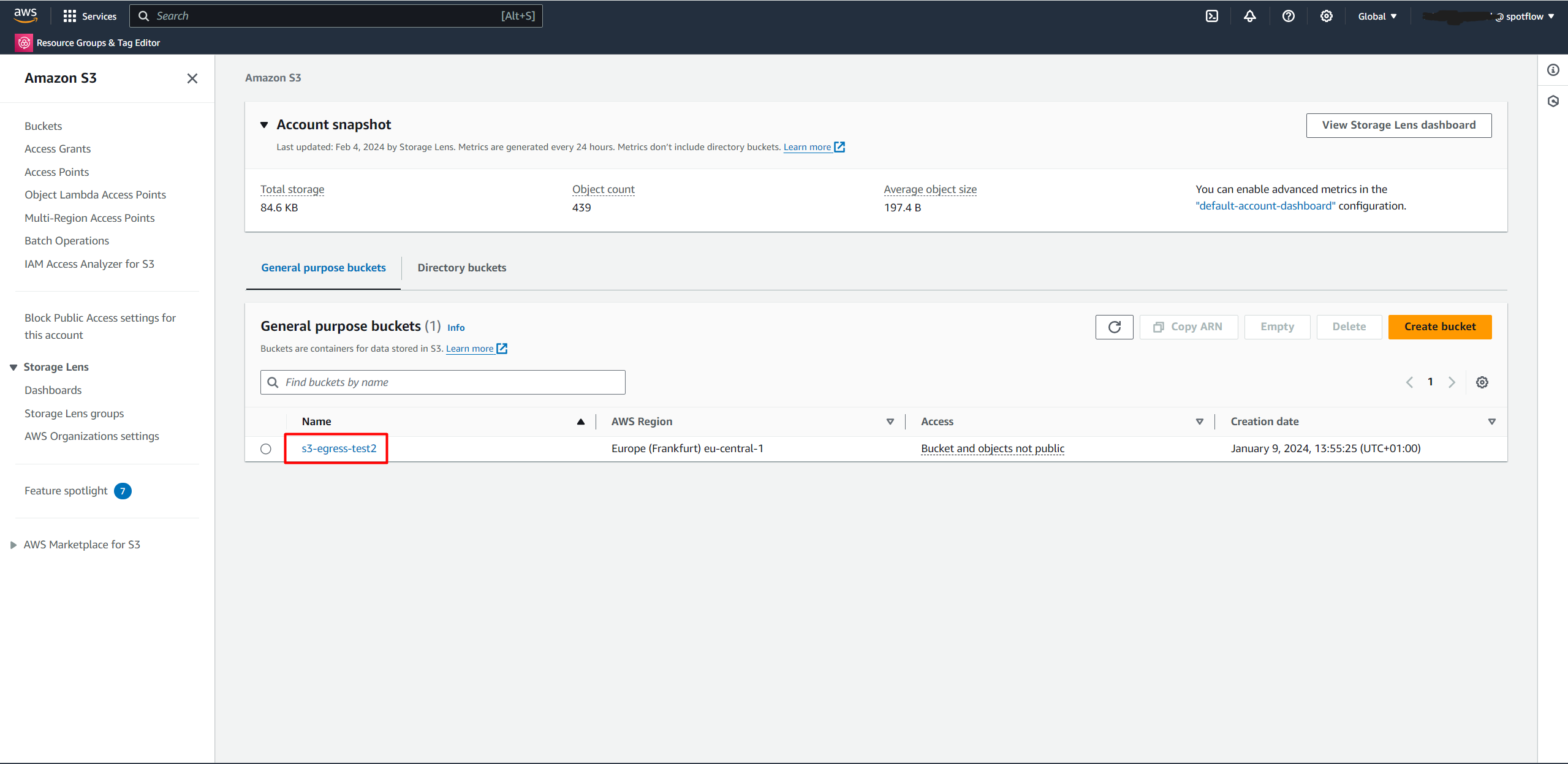This screenshot has width=1568, height=764.
Task: Open the Global region dropdown
Action: (x=1377, y=17)
